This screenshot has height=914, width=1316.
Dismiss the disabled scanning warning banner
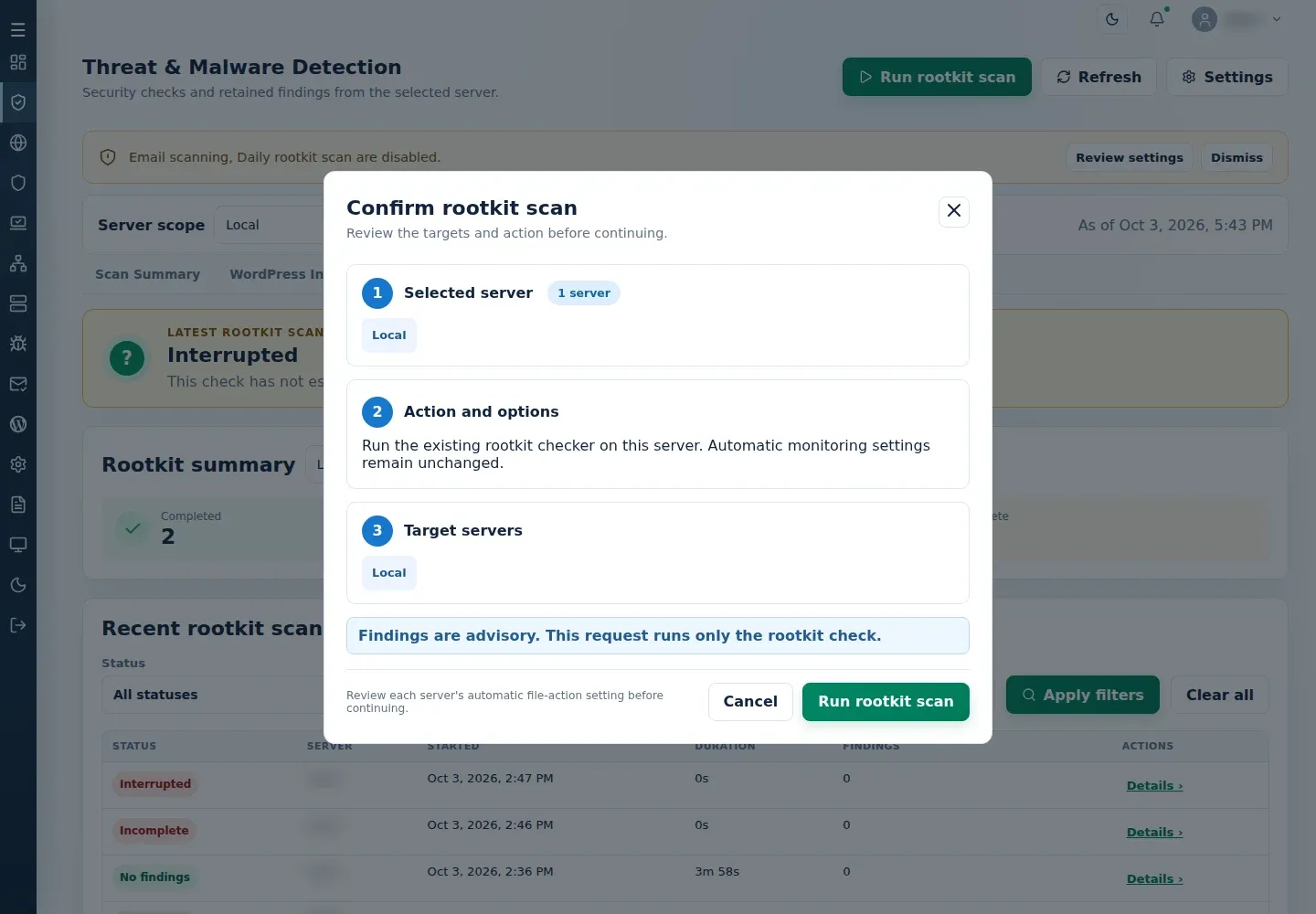(1236, 157)
